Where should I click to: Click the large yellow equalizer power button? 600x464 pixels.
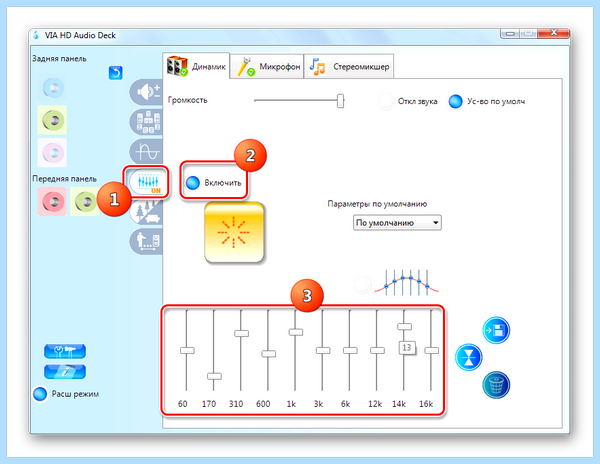click(234, 233)
